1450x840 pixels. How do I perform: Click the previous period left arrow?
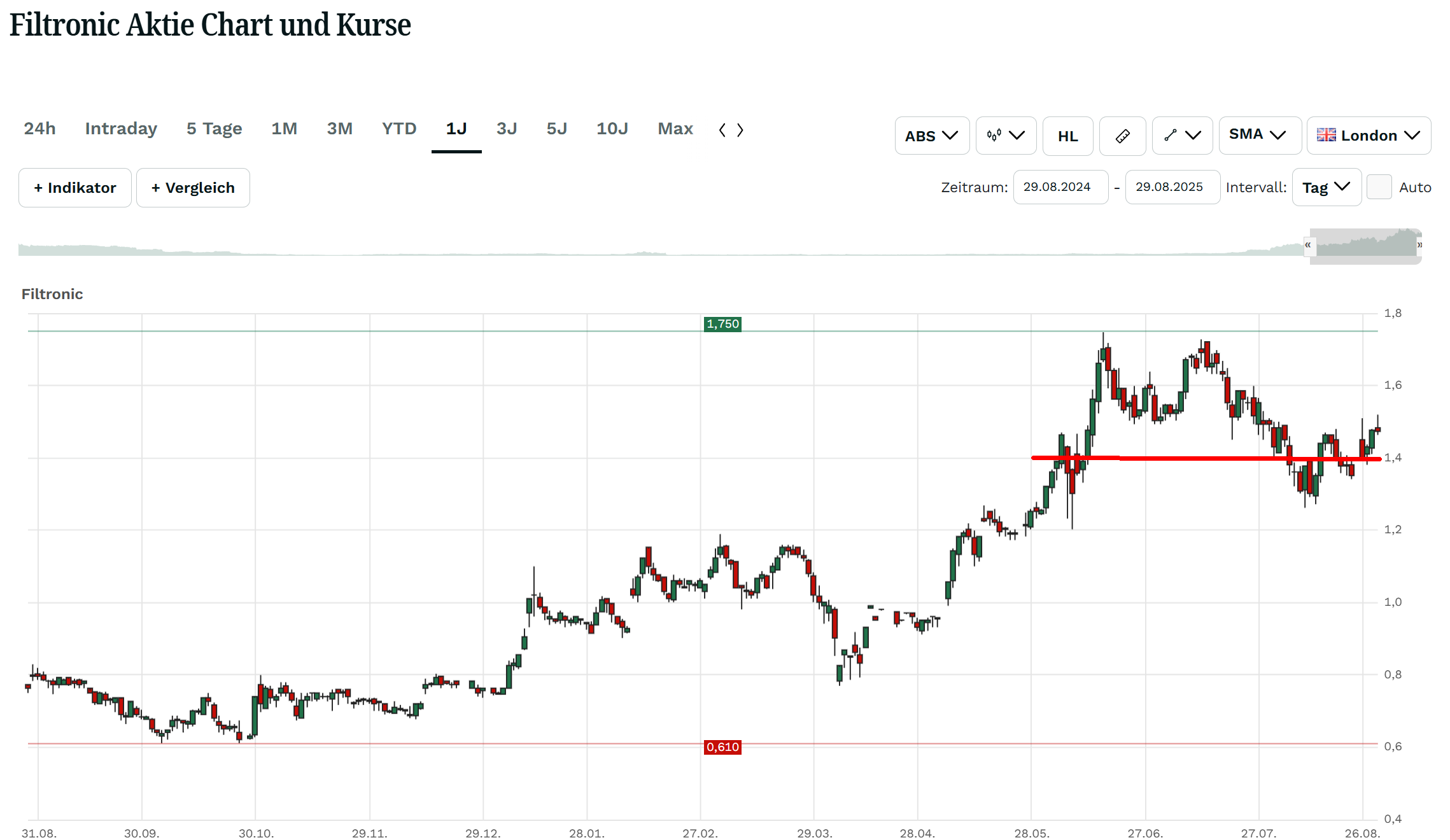[x=722, y=130]
